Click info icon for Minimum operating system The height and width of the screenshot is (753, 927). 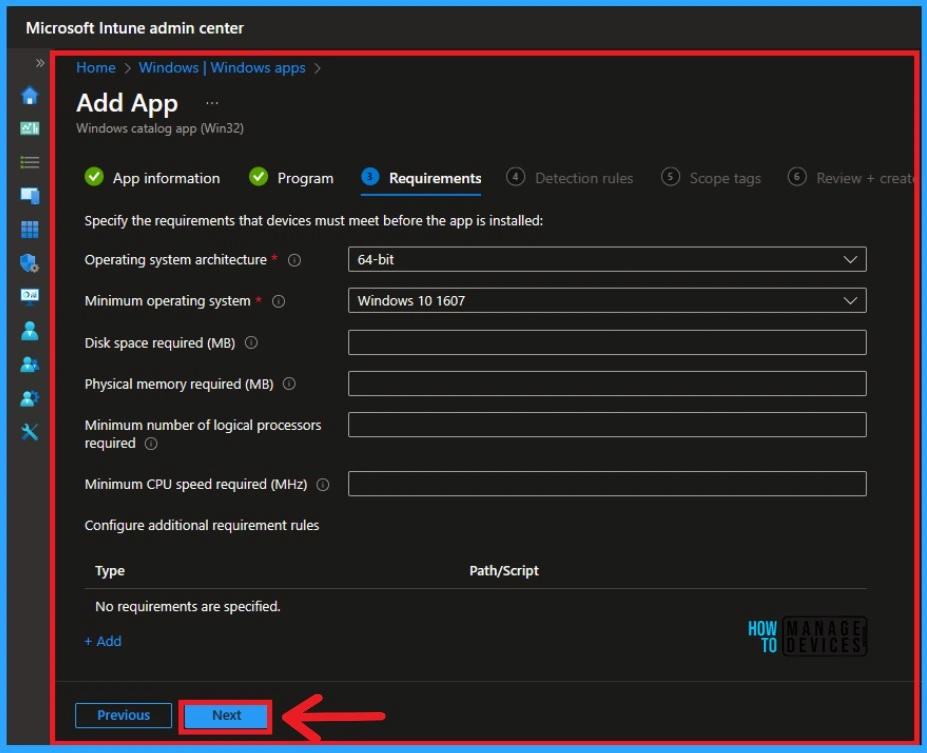pyautogui.click(x=278, y=302)
